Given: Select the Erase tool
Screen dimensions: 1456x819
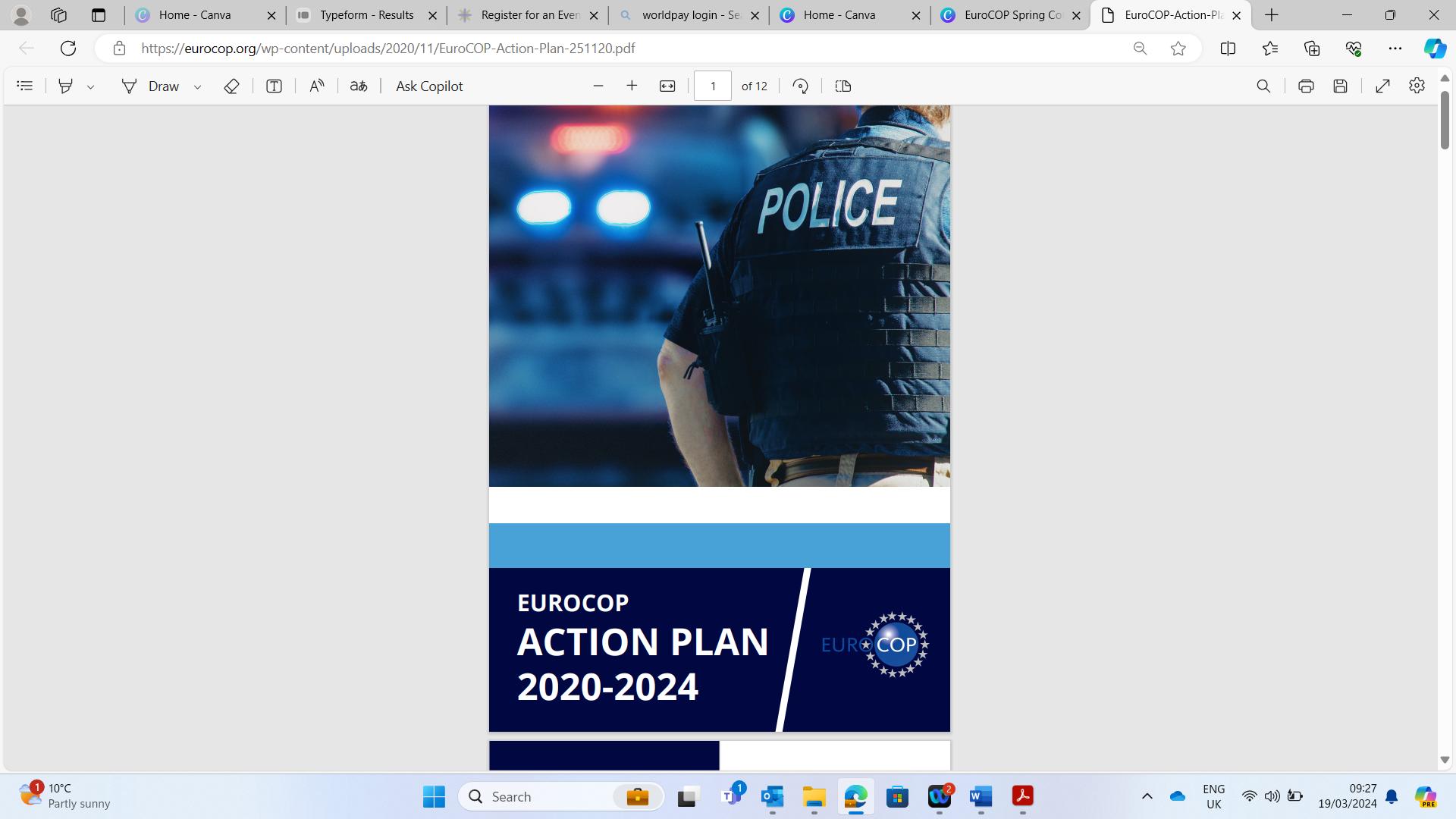Looking at the screenshot, I should click(231, 86).
